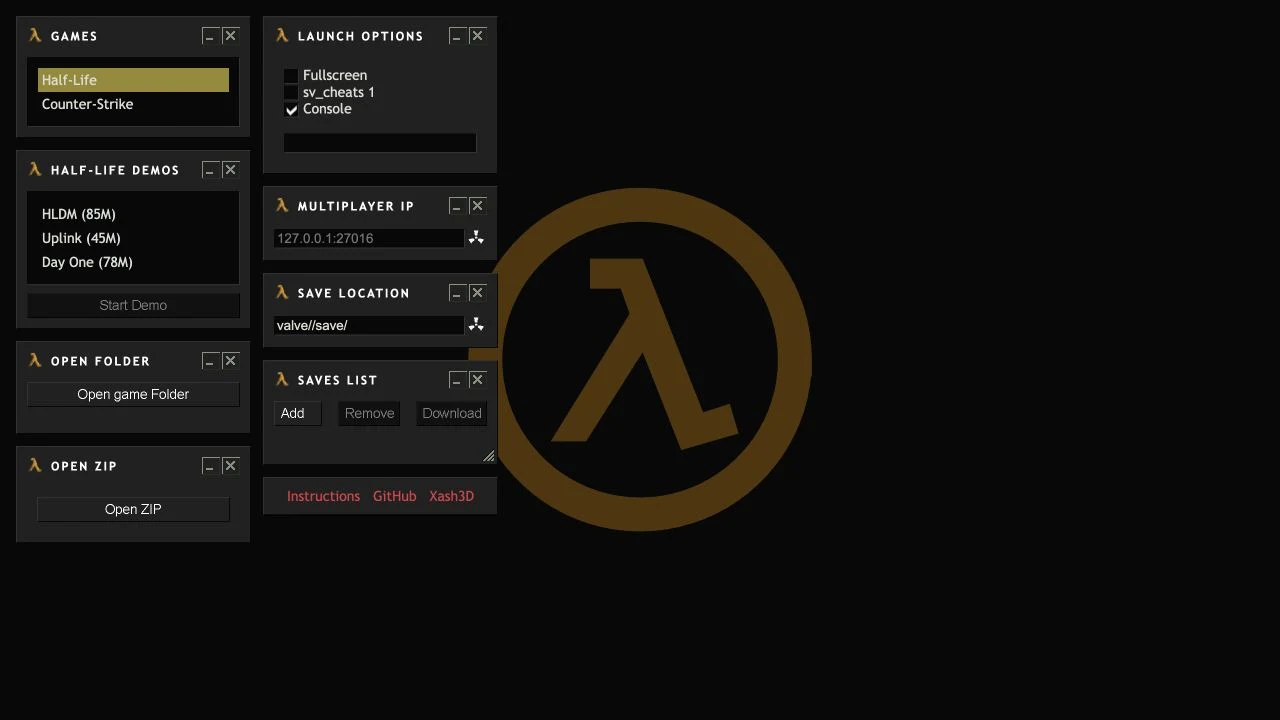
Task: Click the lambda icon on Launch Options panel
Action: pyautogui.click(x=282, y=35)
